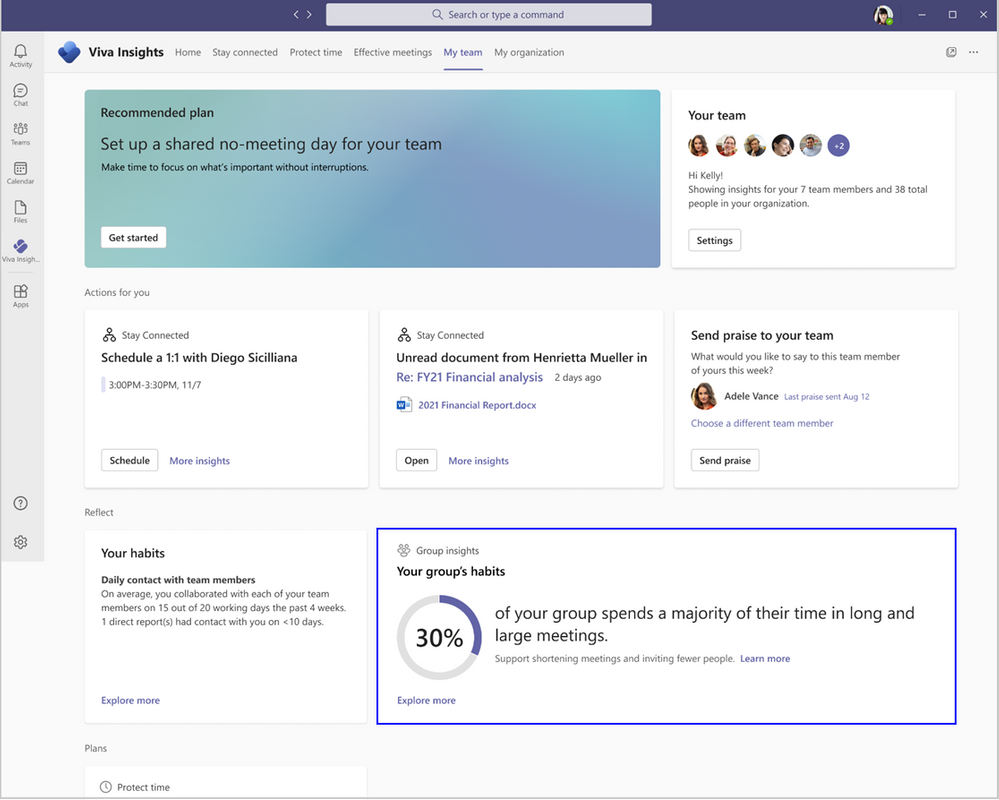Open Files in the sidebar

tap(20, 211)
